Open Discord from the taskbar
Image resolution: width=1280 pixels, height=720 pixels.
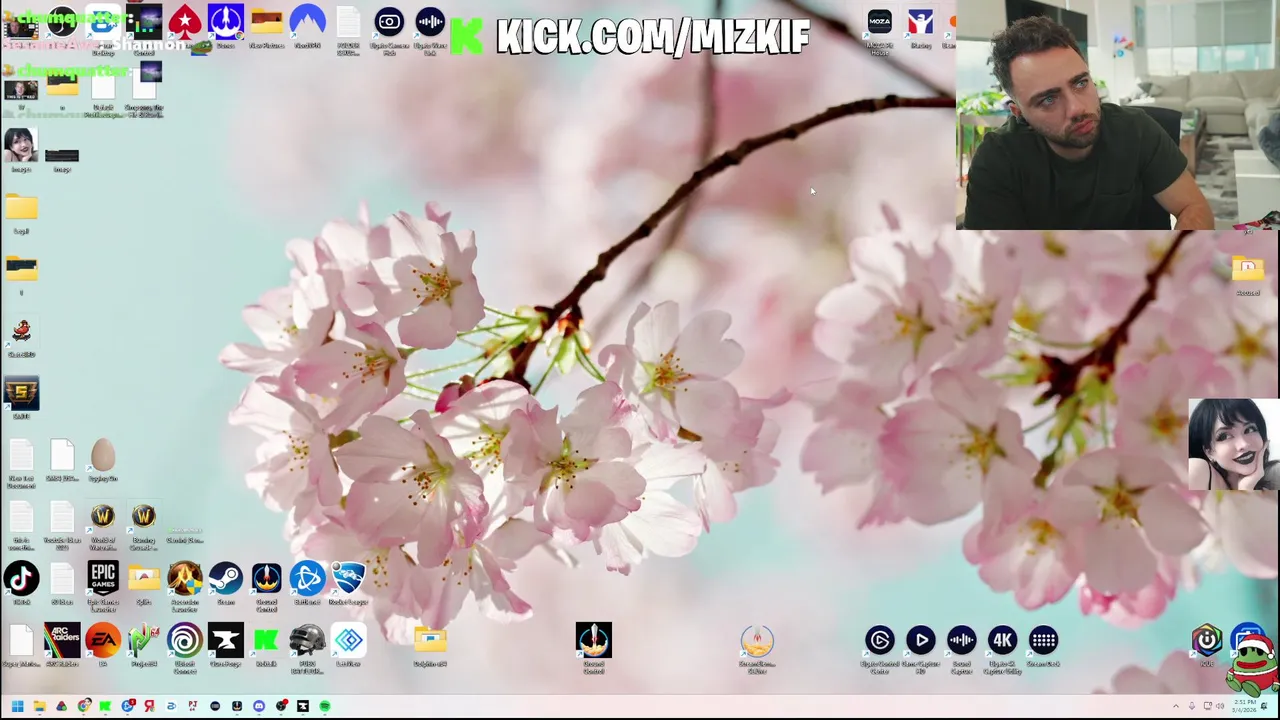point(259,706)
